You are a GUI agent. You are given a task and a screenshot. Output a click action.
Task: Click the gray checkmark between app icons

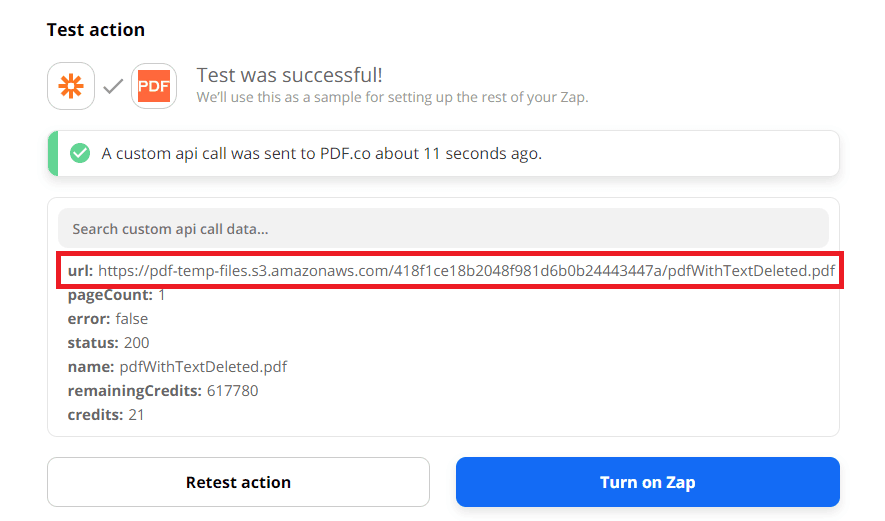tap(113, 87)
